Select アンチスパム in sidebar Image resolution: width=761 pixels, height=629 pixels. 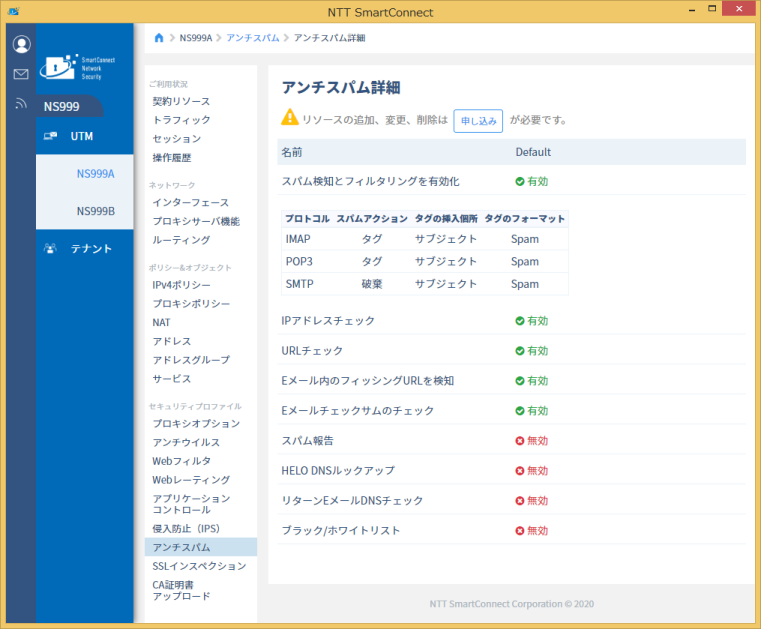click(x=200, y=547)
